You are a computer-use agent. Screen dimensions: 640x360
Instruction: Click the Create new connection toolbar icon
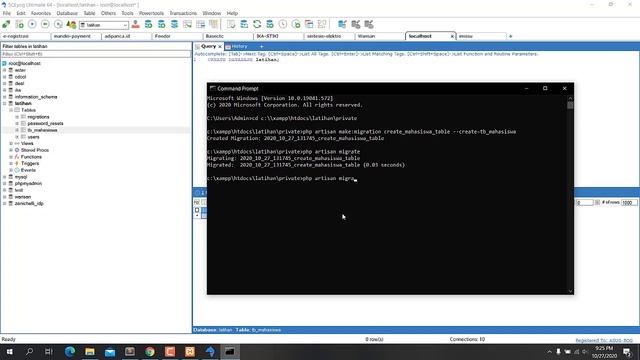pyautogui.click(x=6, y=24)
